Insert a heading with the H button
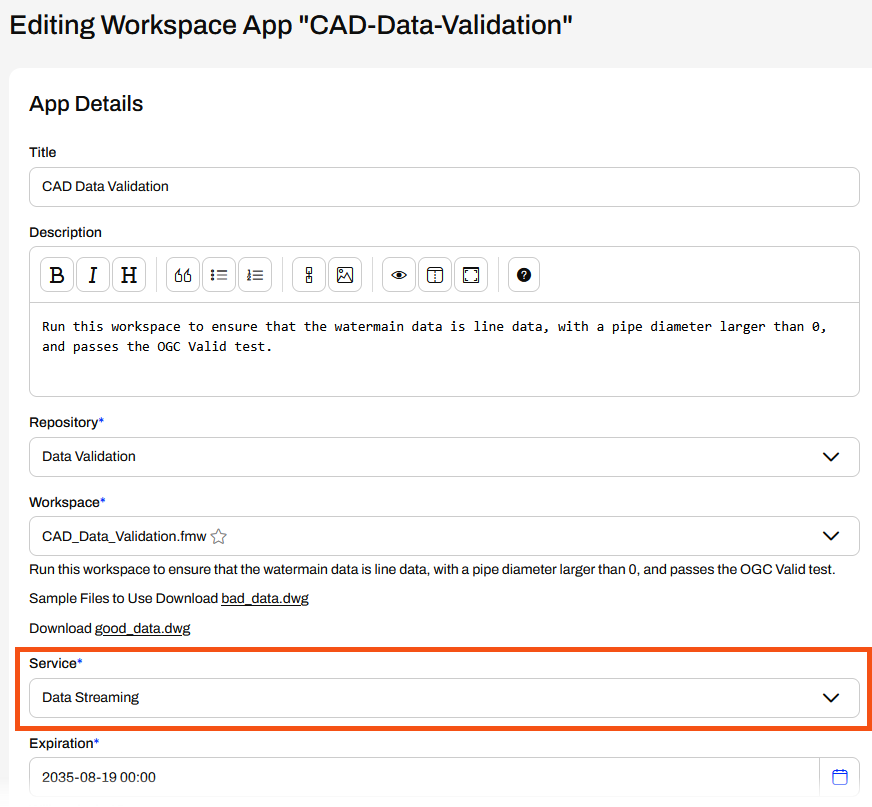 129,275
